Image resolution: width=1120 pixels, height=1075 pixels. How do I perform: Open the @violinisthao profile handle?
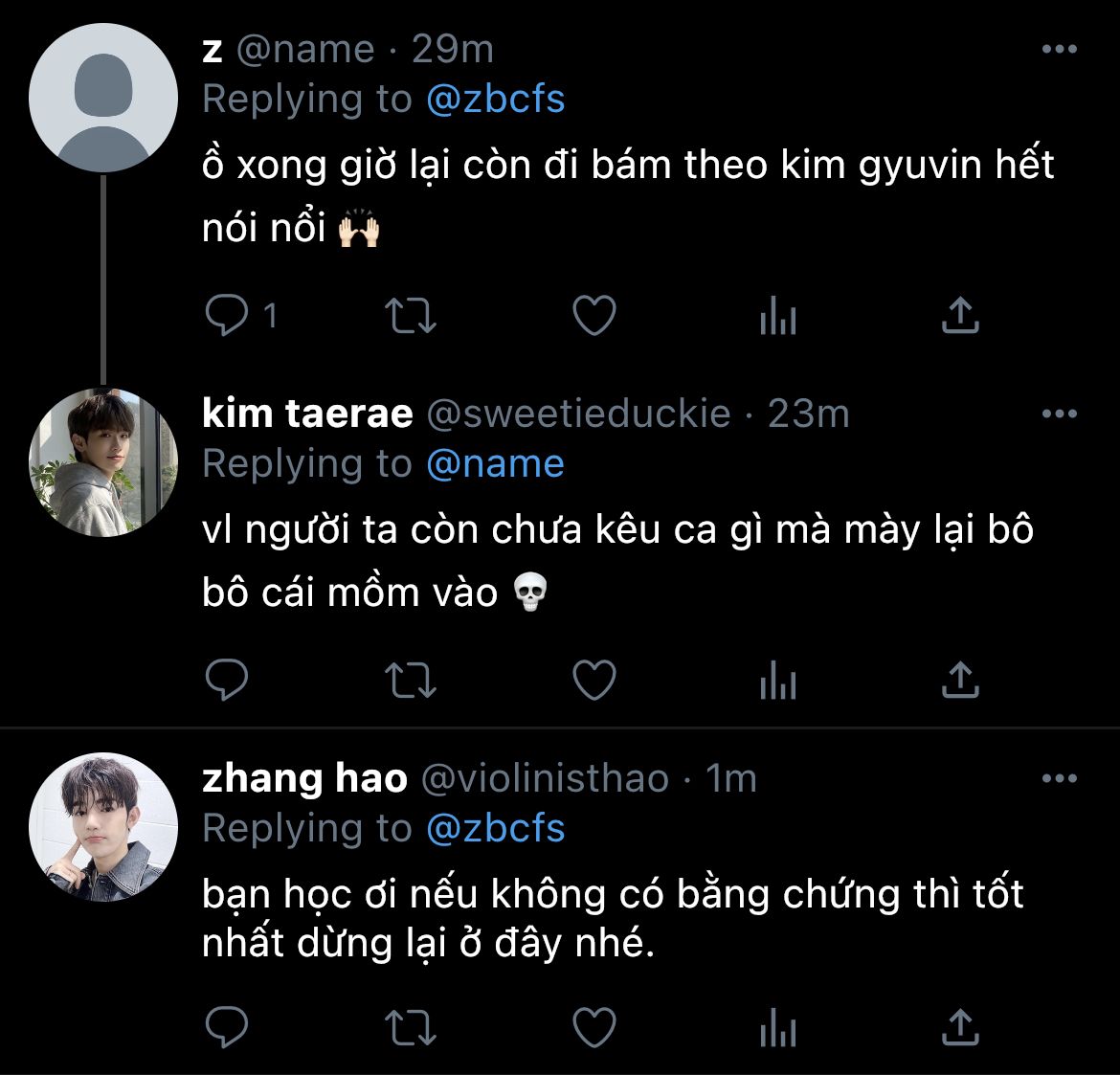545,779
